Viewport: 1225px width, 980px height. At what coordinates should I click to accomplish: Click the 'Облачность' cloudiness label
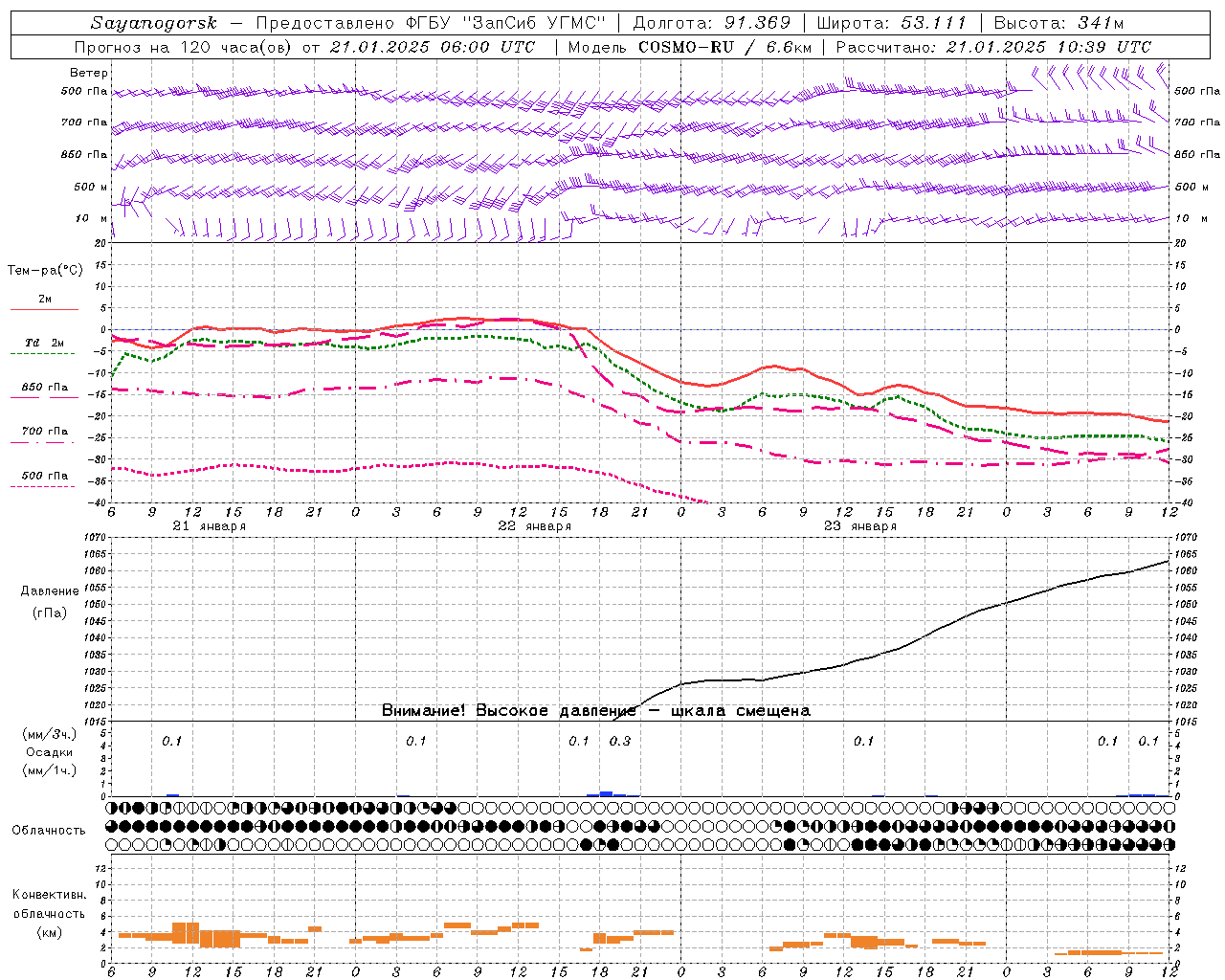pyautogui.click(x=49, y=830)
